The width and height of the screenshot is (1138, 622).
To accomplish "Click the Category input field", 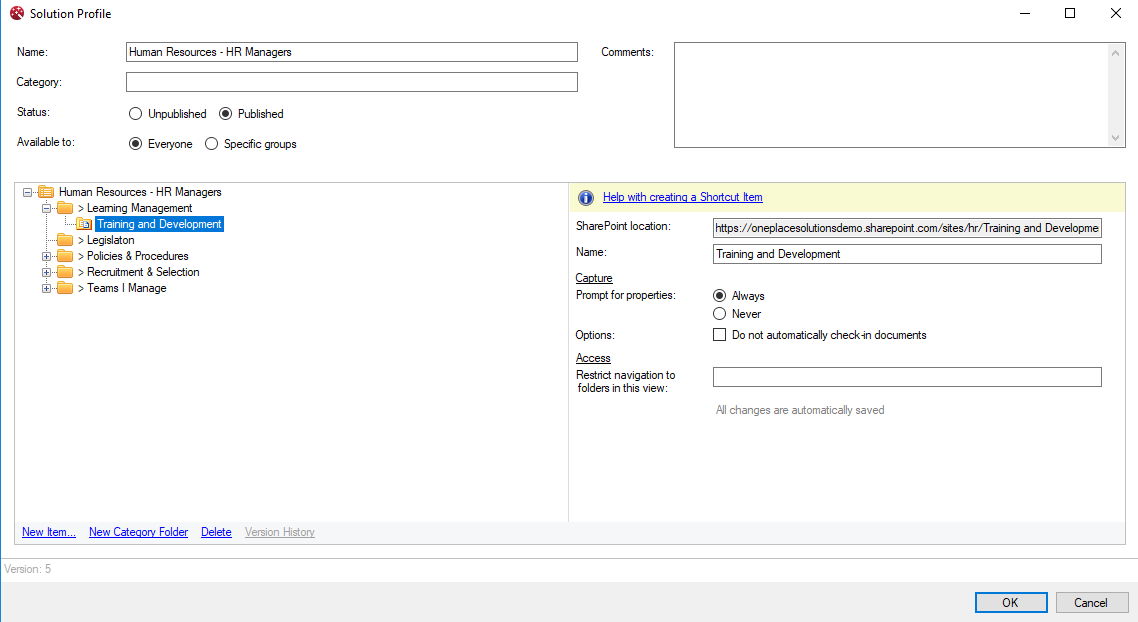I will tap(351, 82).
